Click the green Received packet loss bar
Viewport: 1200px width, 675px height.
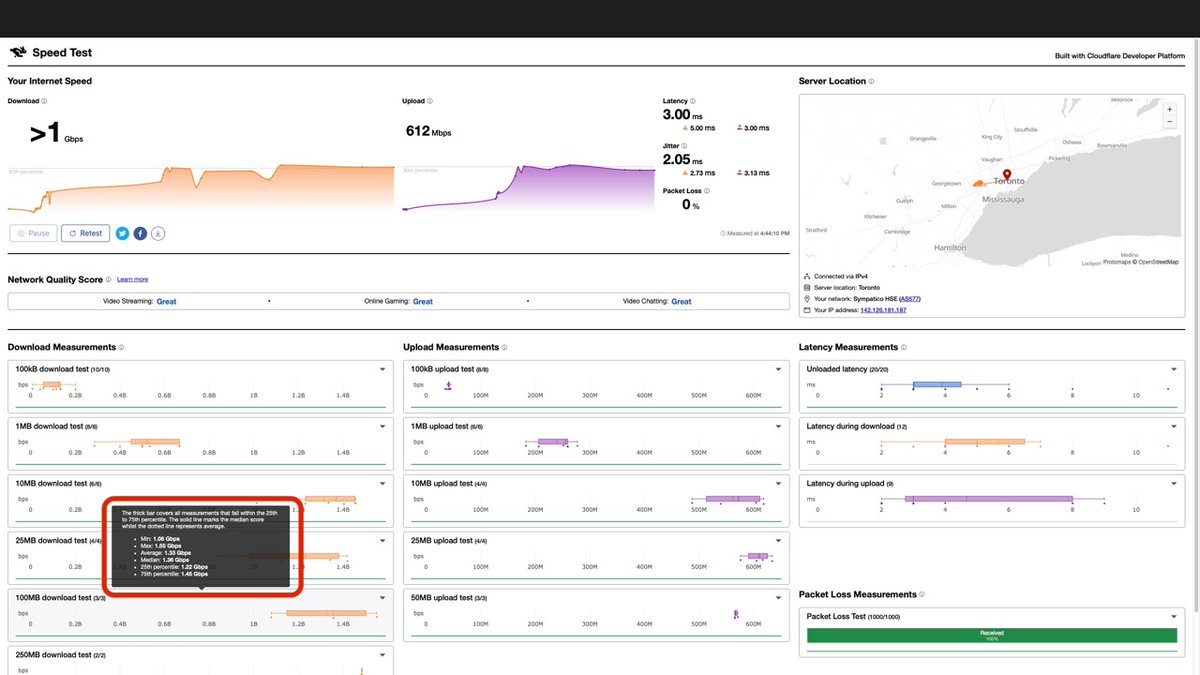point(990,635)
